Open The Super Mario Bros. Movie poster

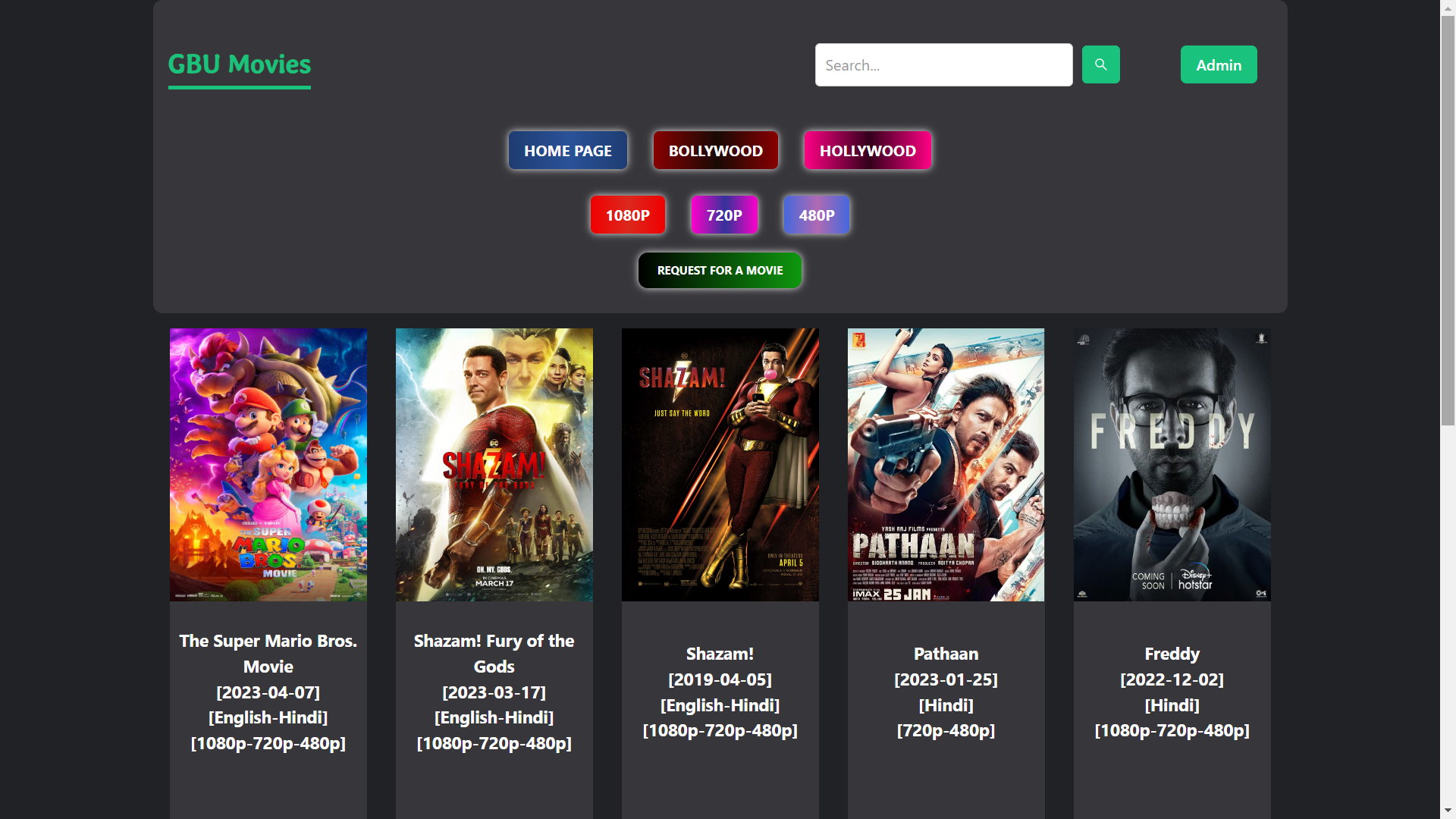(x=268, y=465)
